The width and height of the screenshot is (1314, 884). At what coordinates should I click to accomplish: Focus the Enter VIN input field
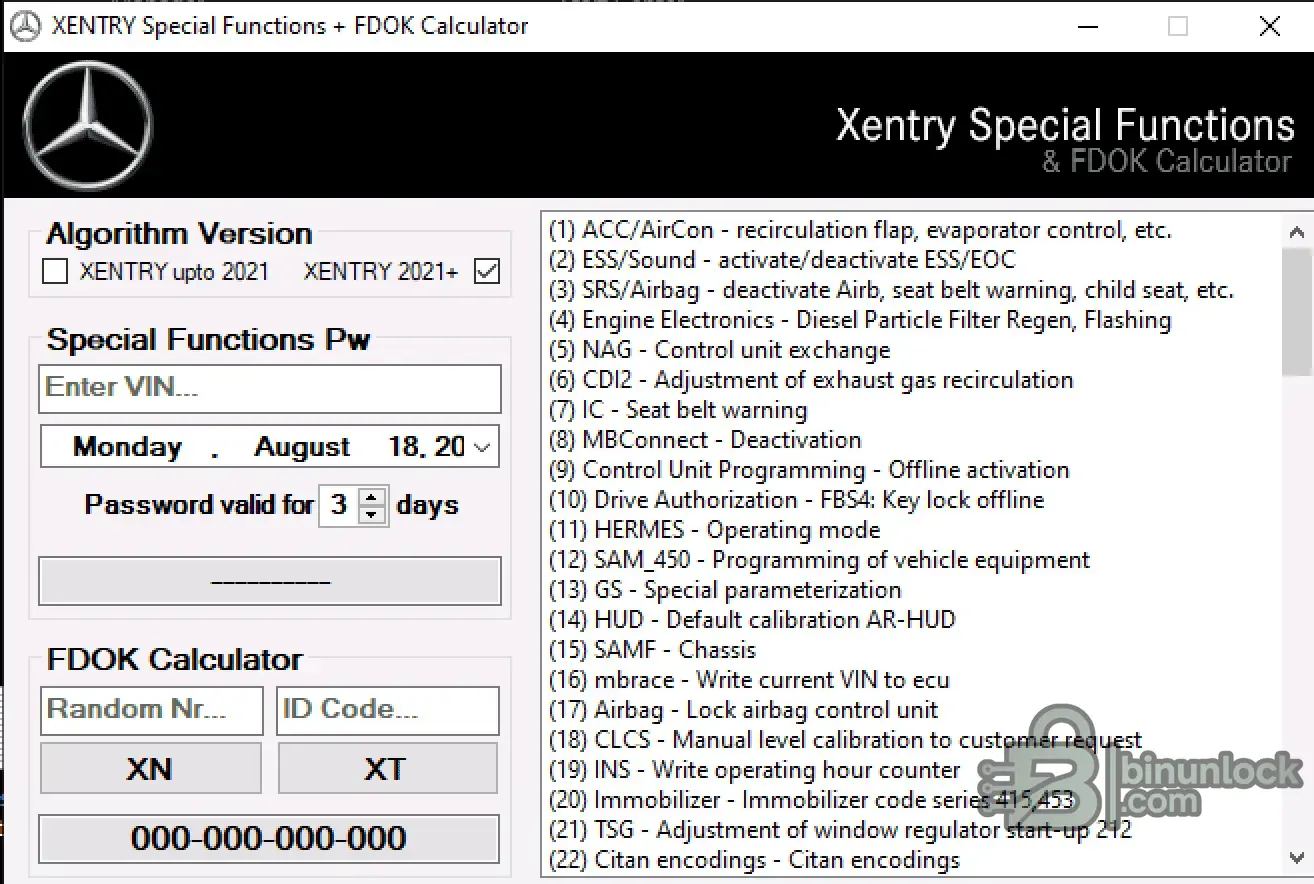[270, 389]
